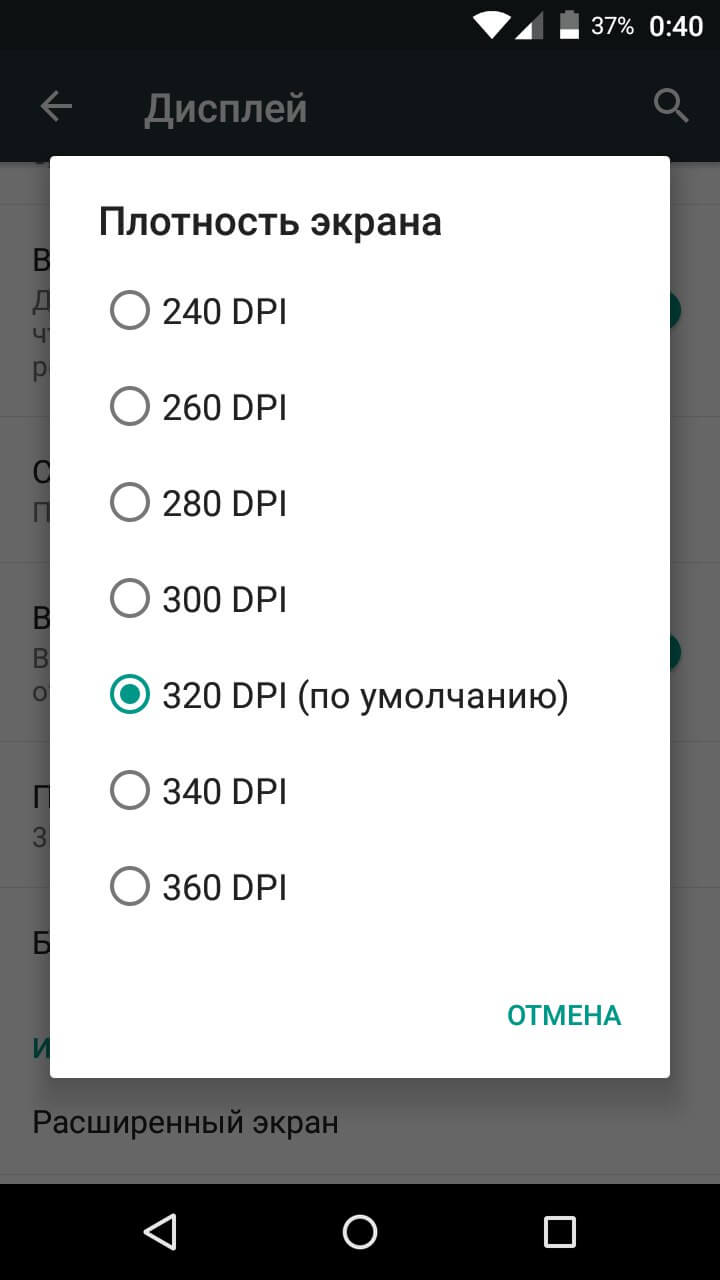Select 320 DPI (по умолчанию) option
This screenshot has width=720, height=1280.
coord(130,696)
